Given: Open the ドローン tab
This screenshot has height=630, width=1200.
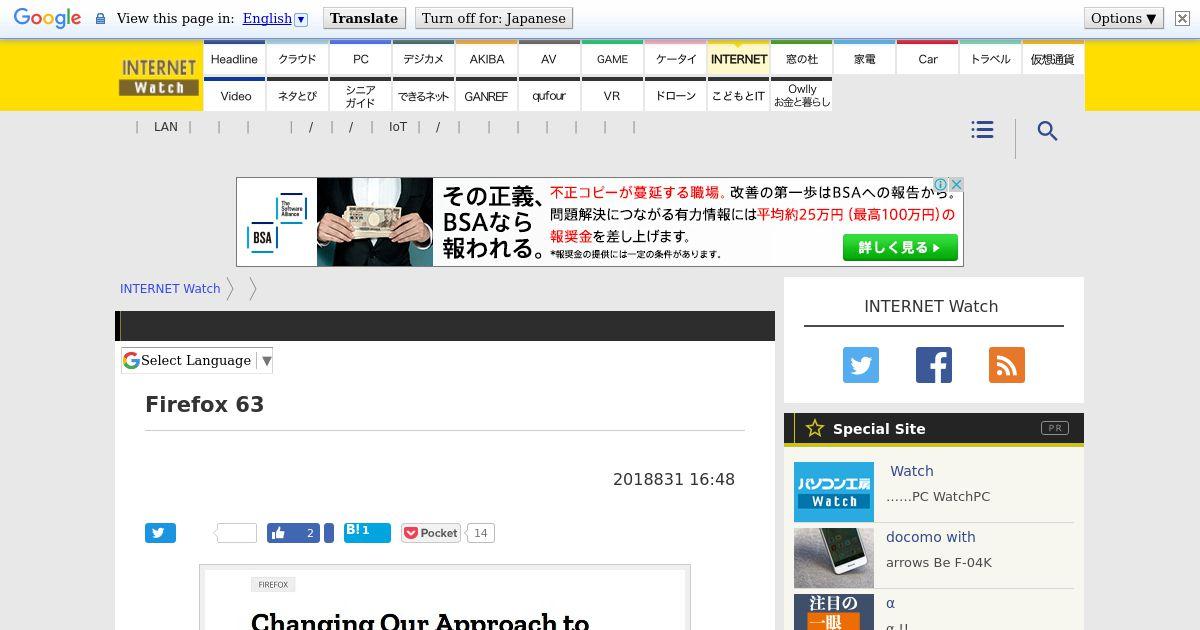Looking at the screenshot, I should click(675, 95).
